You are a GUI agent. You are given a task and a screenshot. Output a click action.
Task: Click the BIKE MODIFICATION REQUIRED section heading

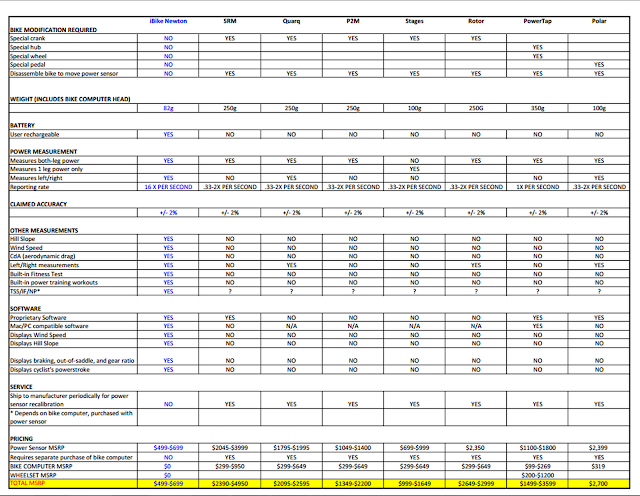tap(53, 30)
